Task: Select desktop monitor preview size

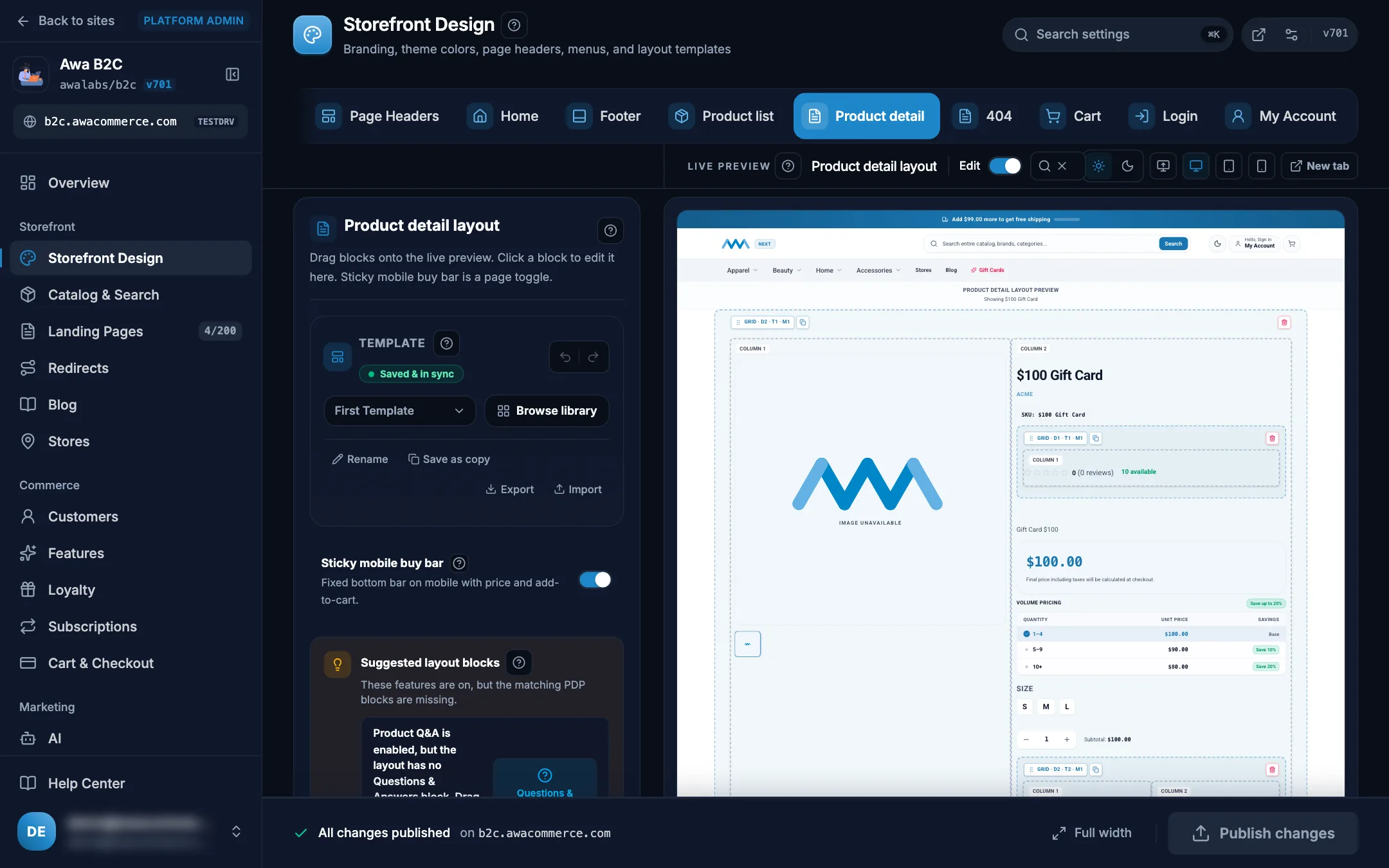Action: 1195,166
